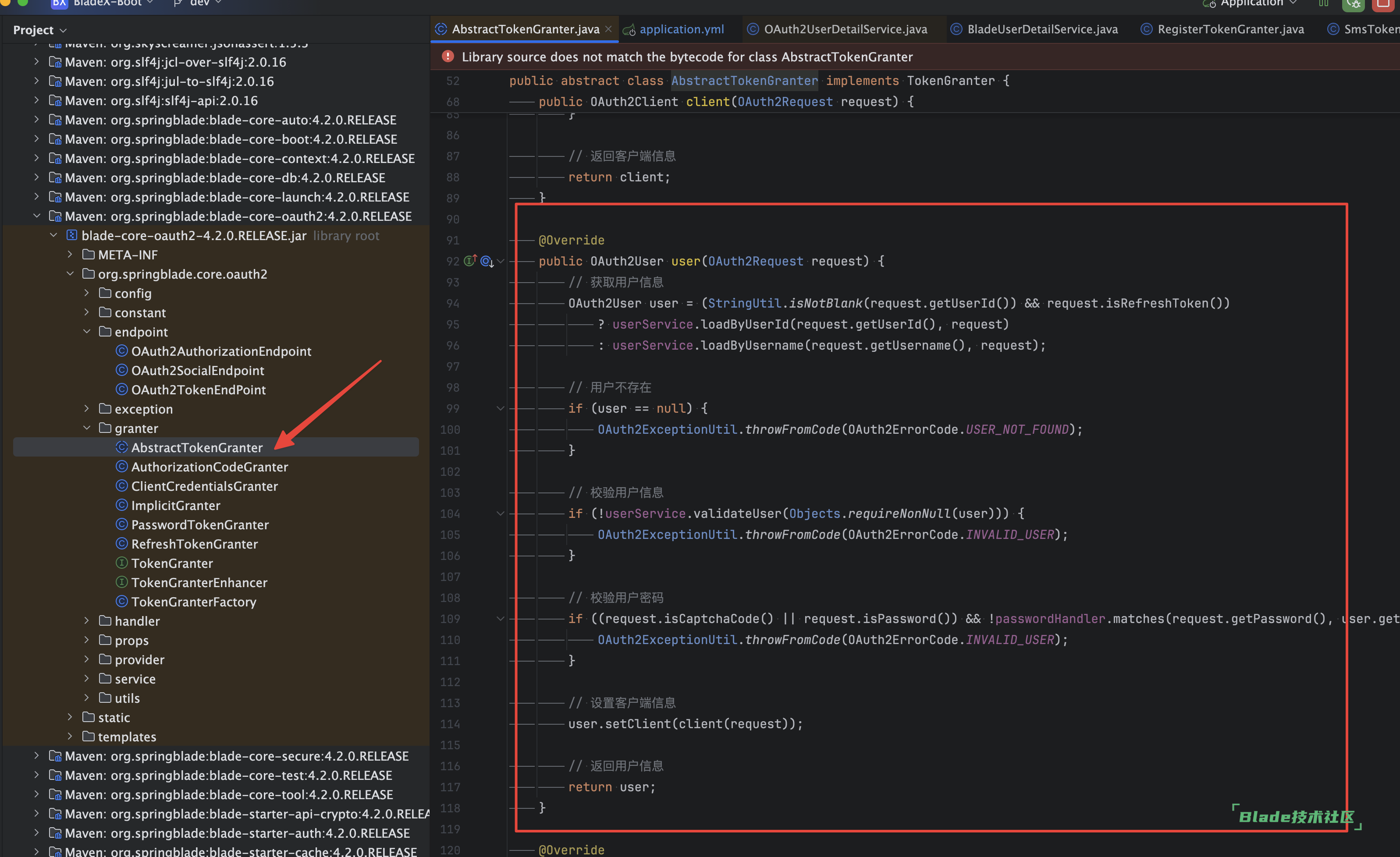Click the sticky AbstractTokenGranter class header line
Image resolution: width=1400 pixels, height=857 pixels.
[x=759, y=81]
